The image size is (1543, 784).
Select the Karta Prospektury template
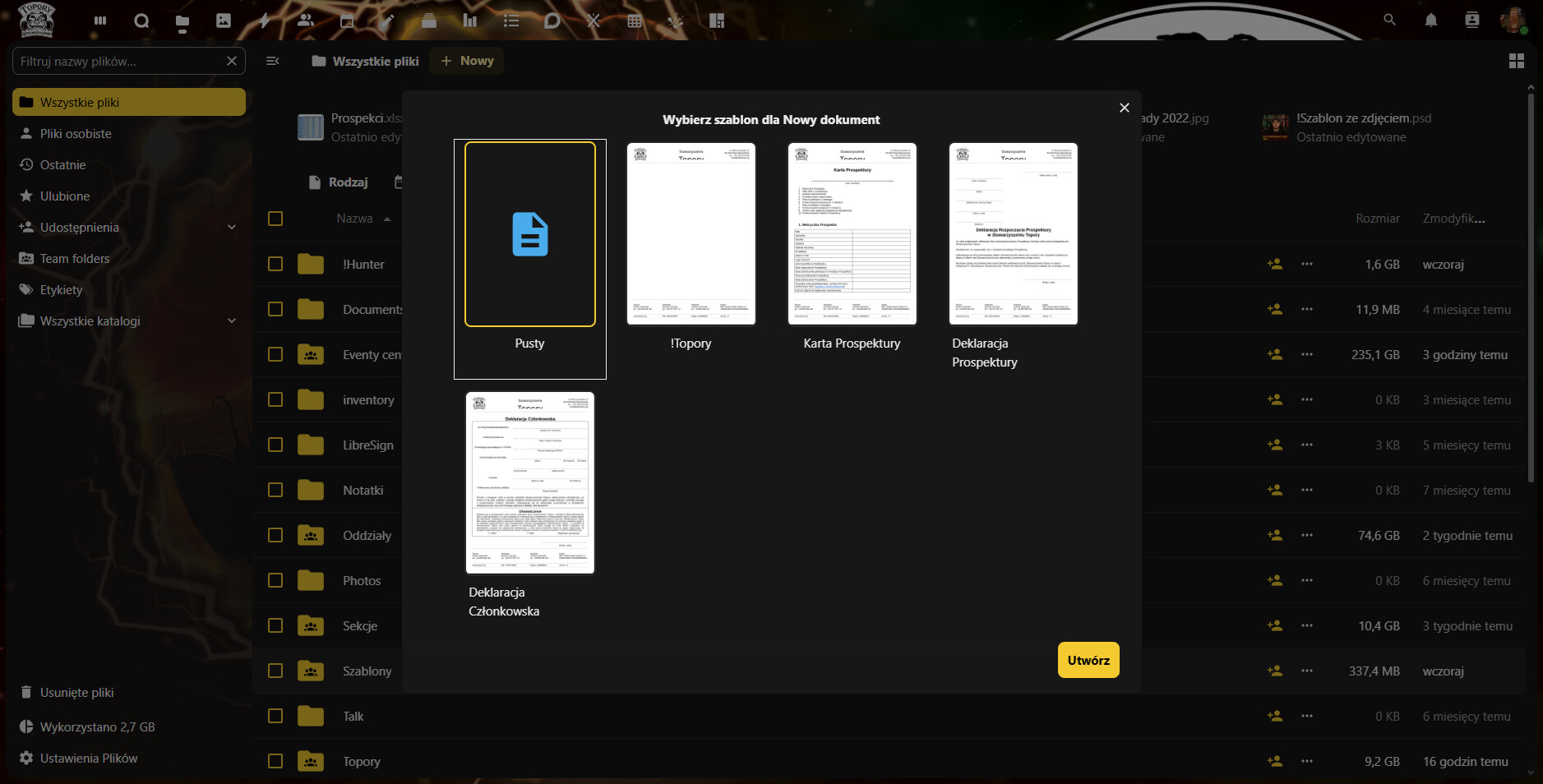click(852, 234)
